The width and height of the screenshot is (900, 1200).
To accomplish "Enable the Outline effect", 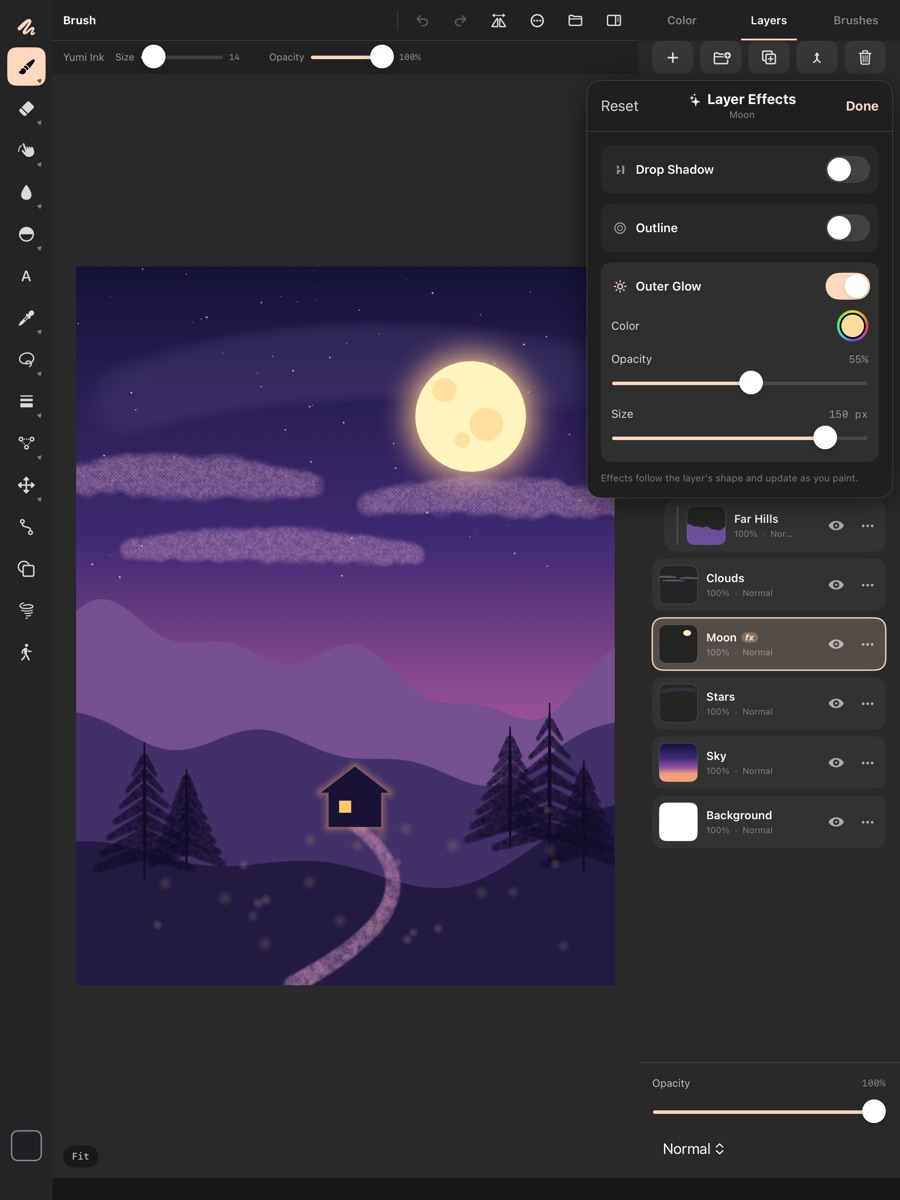I will point(847,228).
